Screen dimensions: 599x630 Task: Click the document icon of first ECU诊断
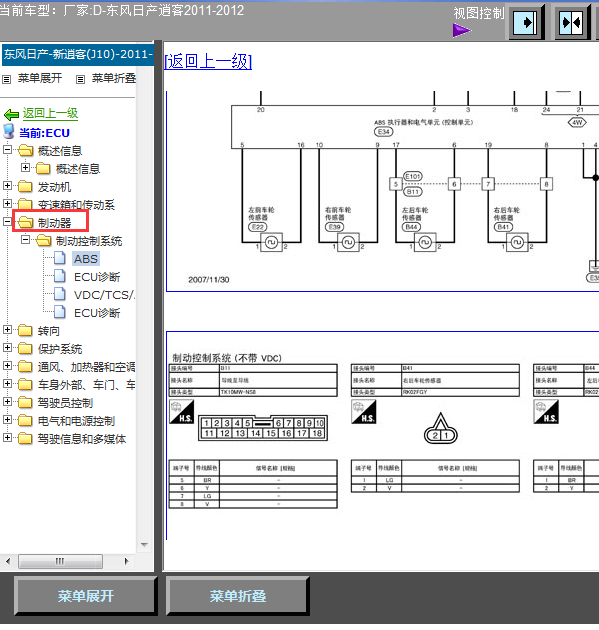point(60,276)
